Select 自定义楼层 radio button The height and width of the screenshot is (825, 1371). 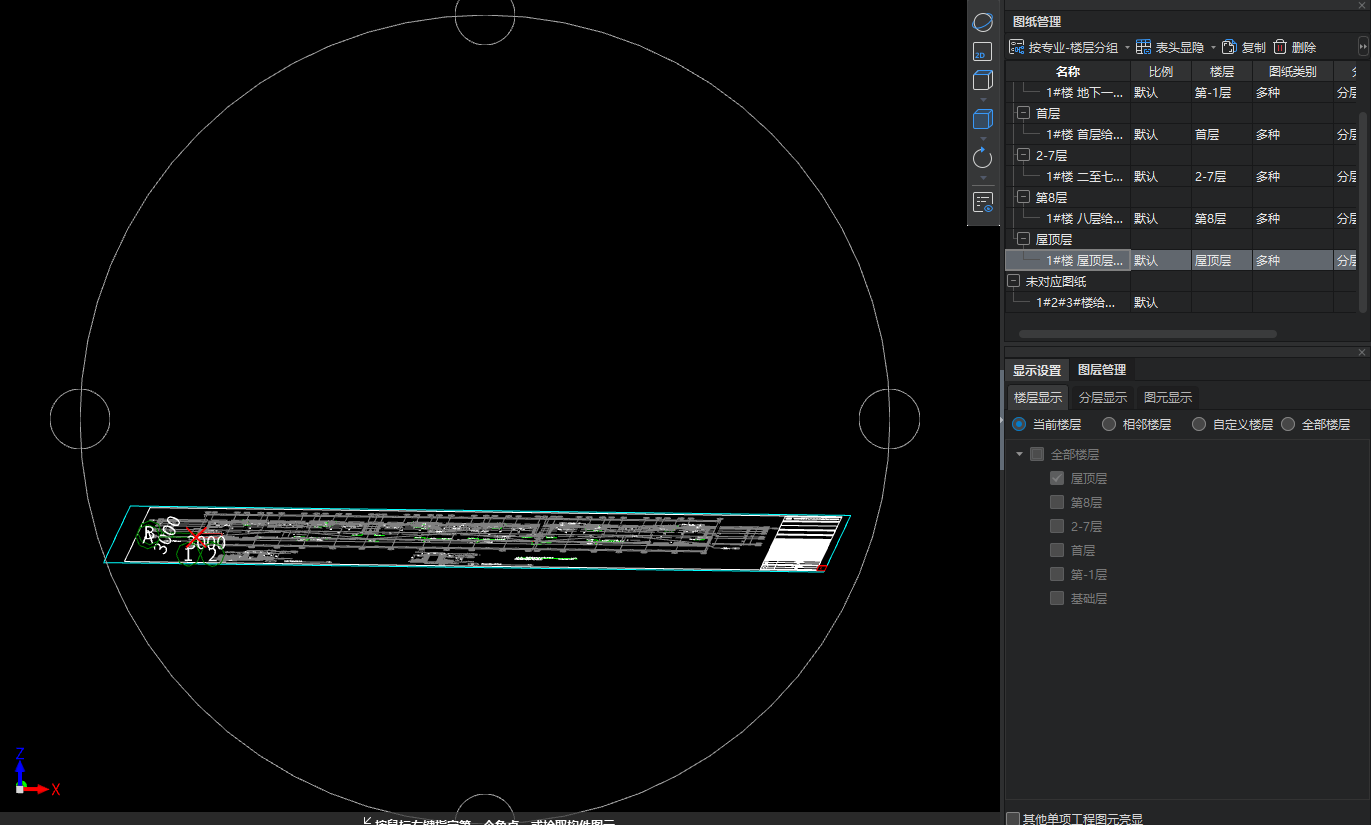pos(1199,424)
